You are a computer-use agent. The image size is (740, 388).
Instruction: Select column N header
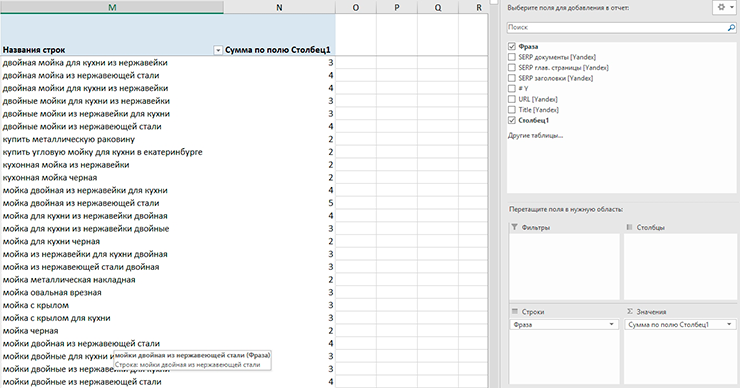tap(279, 7)
